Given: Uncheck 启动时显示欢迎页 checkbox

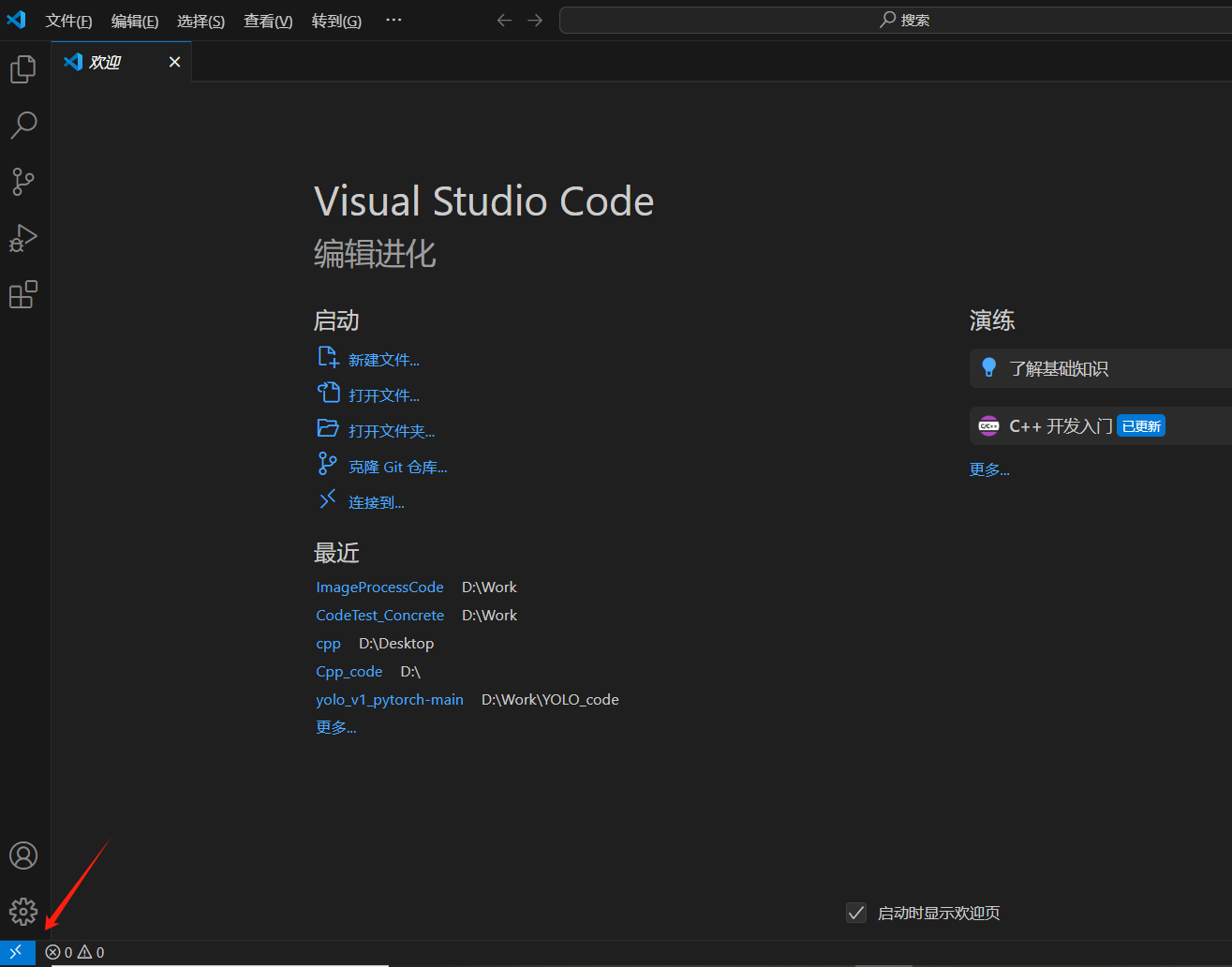Looking at the screenshot, I should pos(856,913).
